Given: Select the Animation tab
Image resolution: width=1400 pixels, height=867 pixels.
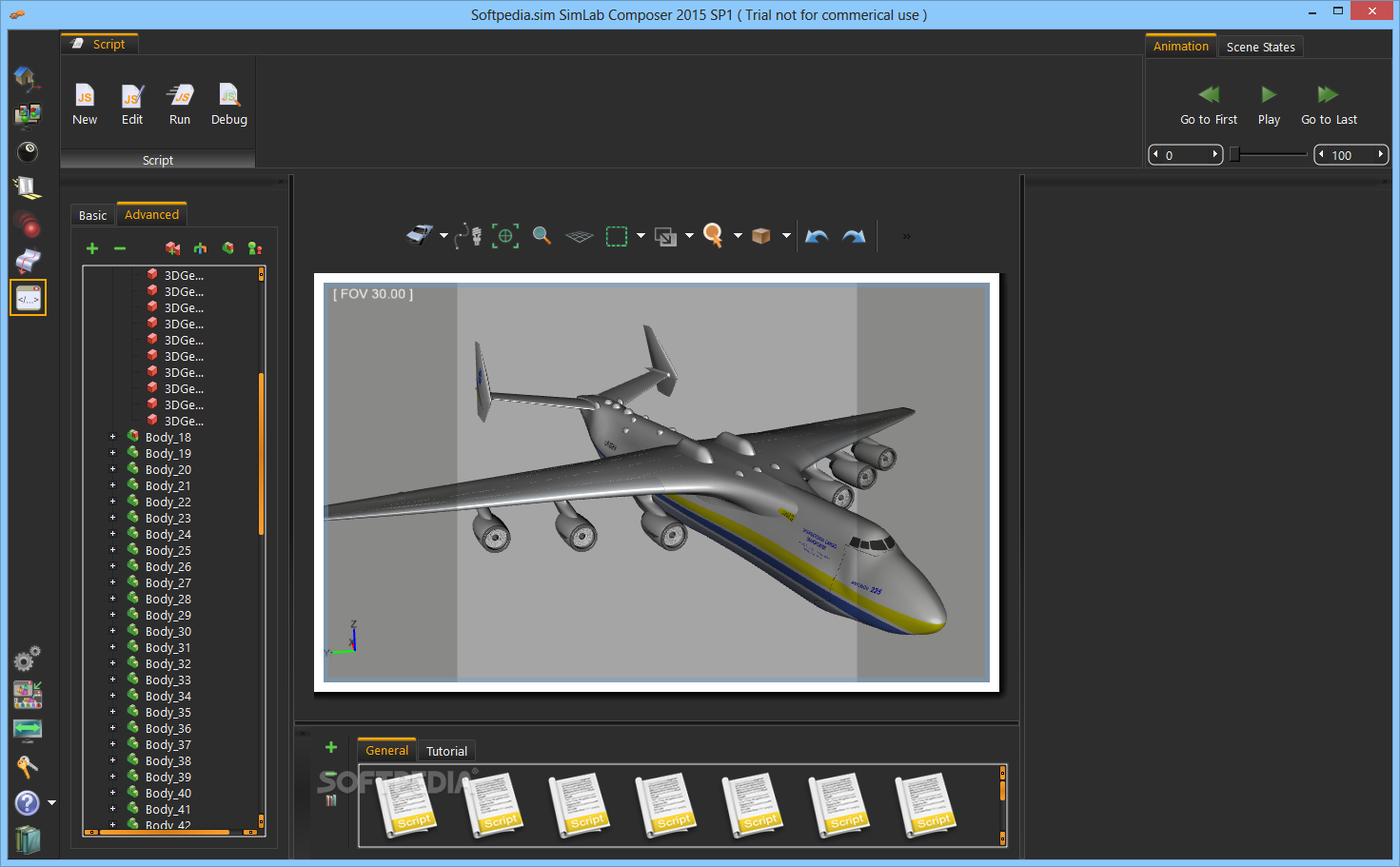Looking at the screenshot, I should [x=1180, y=46].
